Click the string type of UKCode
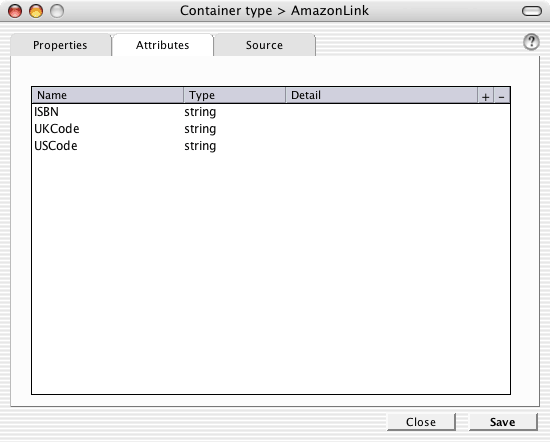Viewport: 550px width, 442px height. pyautogui.click(x=200, y=129)
